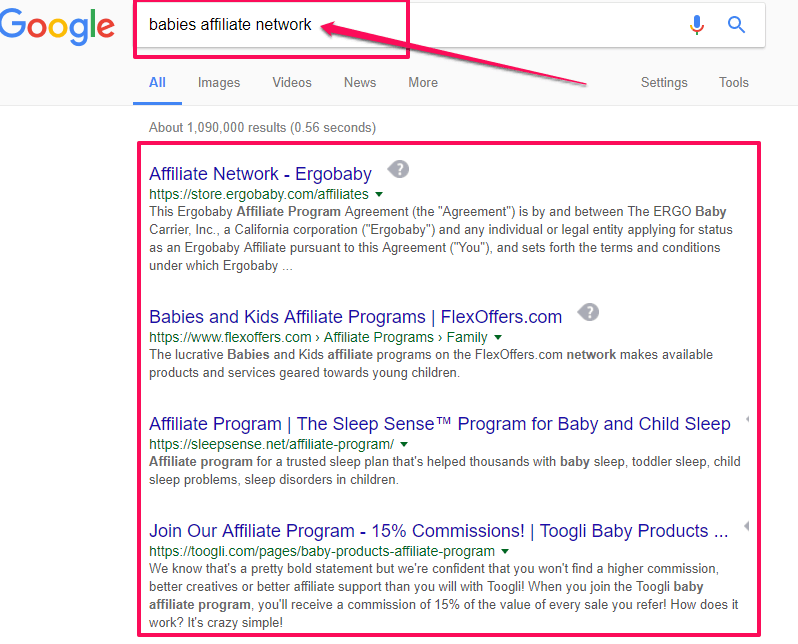This screenshot has height=644, width=798.
Task: Open The Sleep Sense Affiliate Program result
Action: coord(440,424)
